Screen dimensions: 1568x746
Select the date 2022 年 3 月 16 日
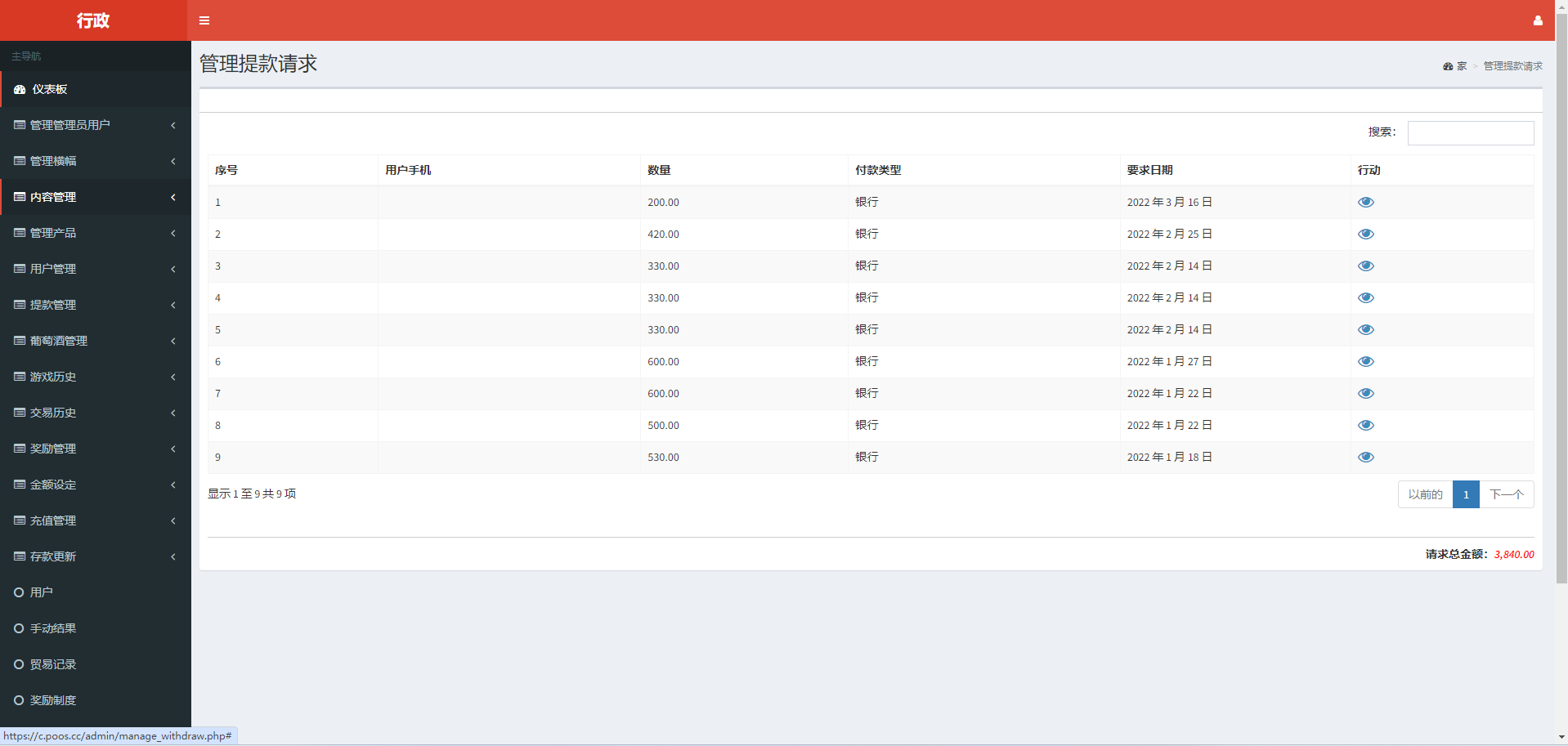point(1169,203)
